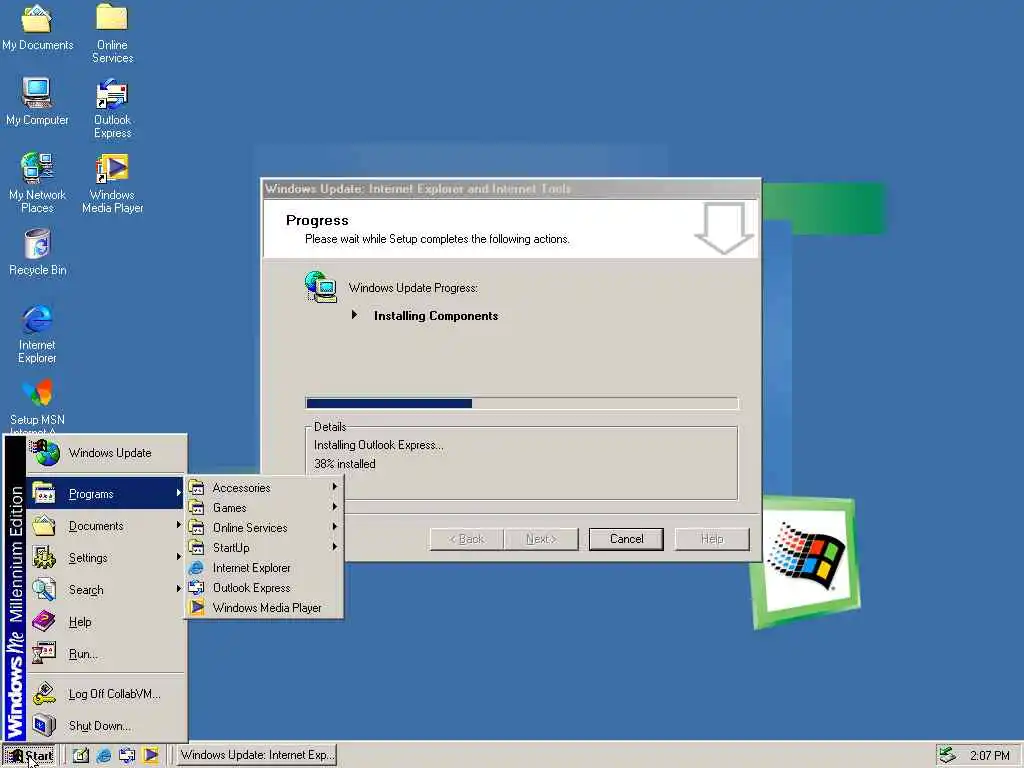This screenshot has width=1024, height=768.
Task: Click the Settings gear icon in Start menu
Action: click(x=44, y=557)
